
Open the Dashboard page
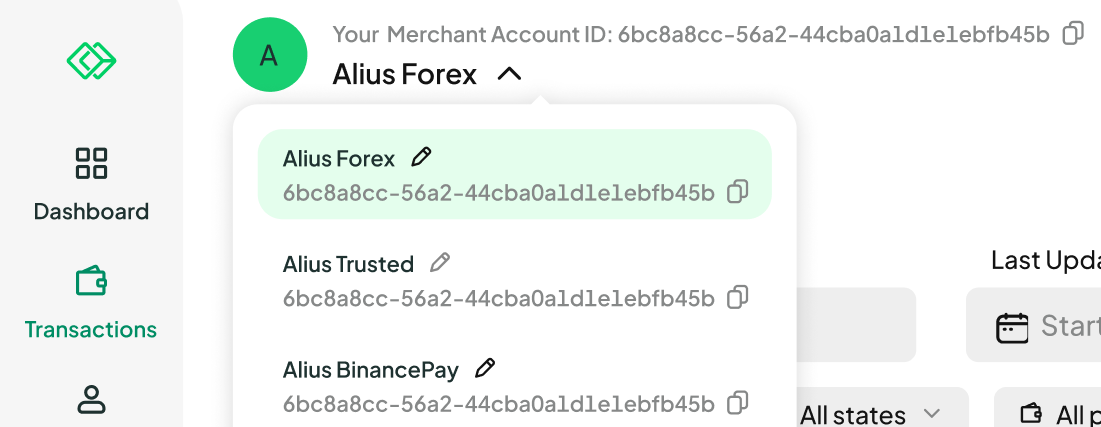click(x=91, y=184)
